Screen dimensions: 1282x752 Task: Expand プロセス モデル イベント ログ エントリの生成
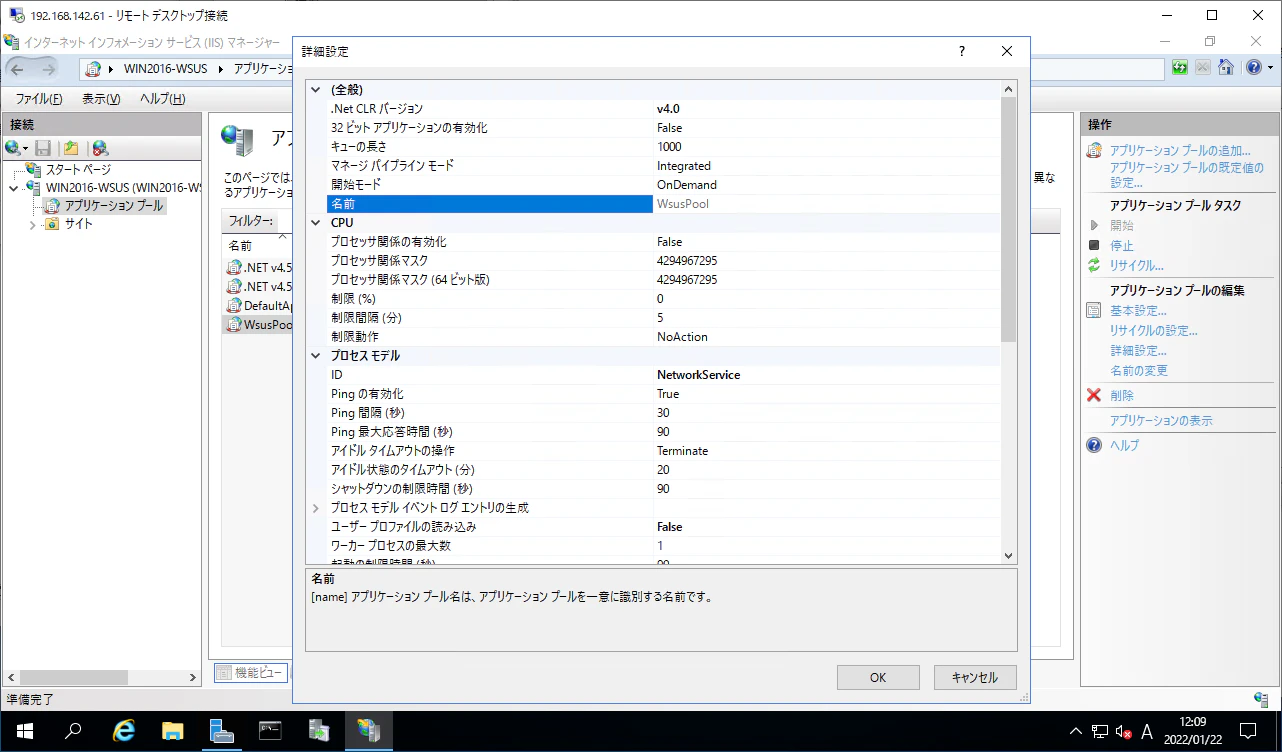pos(316,508)
